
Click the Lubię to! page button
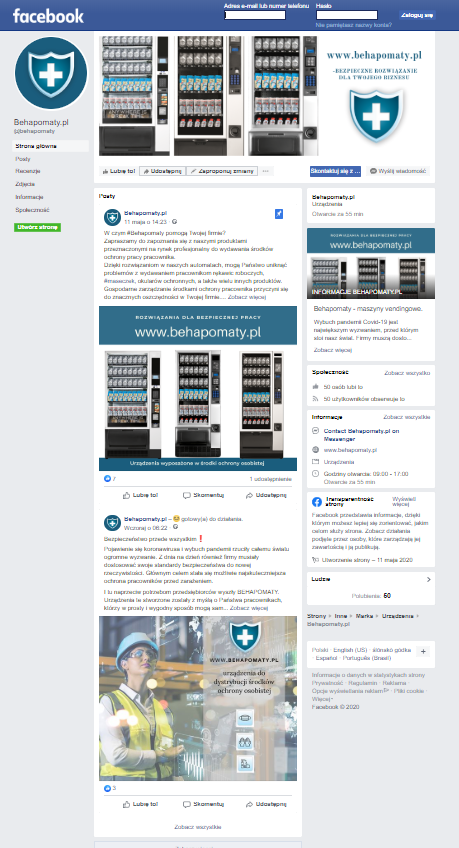pos(118,171)
